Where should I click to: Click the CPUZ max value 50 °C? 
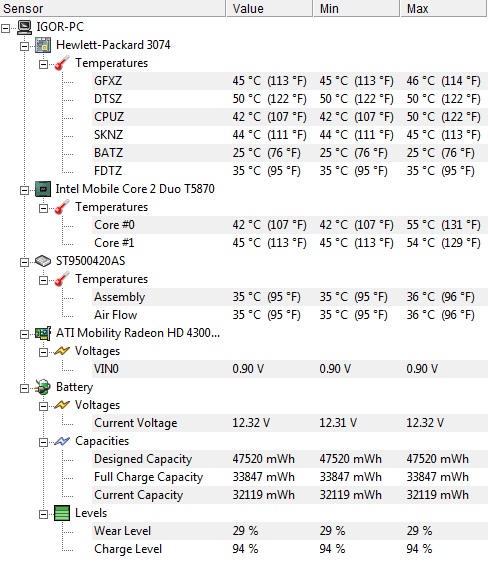point(443,117)
